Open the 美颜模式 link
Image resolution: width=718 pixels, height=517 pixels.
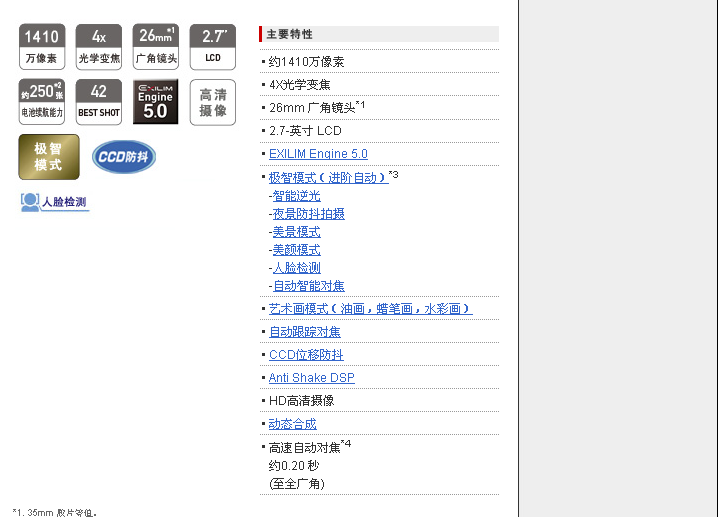(x=297, y=250)
